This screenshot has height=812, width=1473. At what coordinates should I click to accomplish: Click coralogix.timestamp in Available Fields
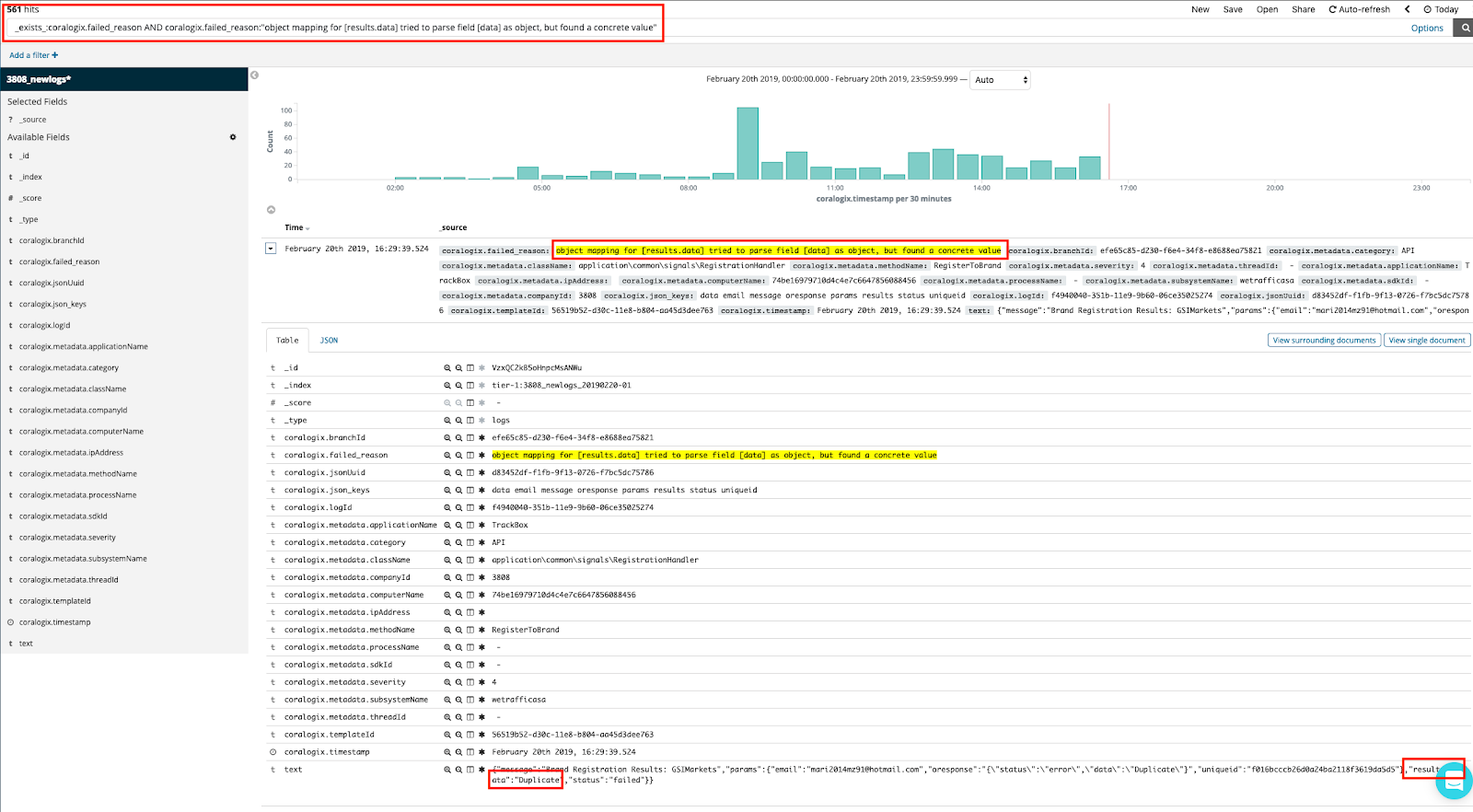pyautogui.click(x=54, y=622)
